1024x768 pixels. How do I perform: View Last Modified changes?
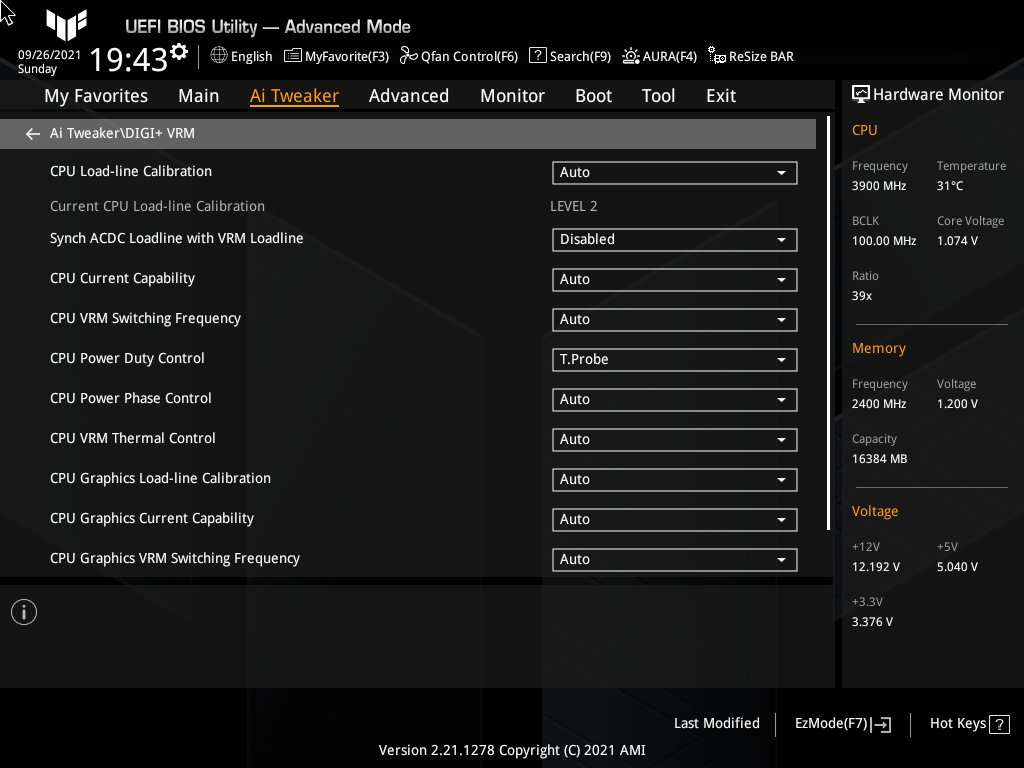pos(716,723)
